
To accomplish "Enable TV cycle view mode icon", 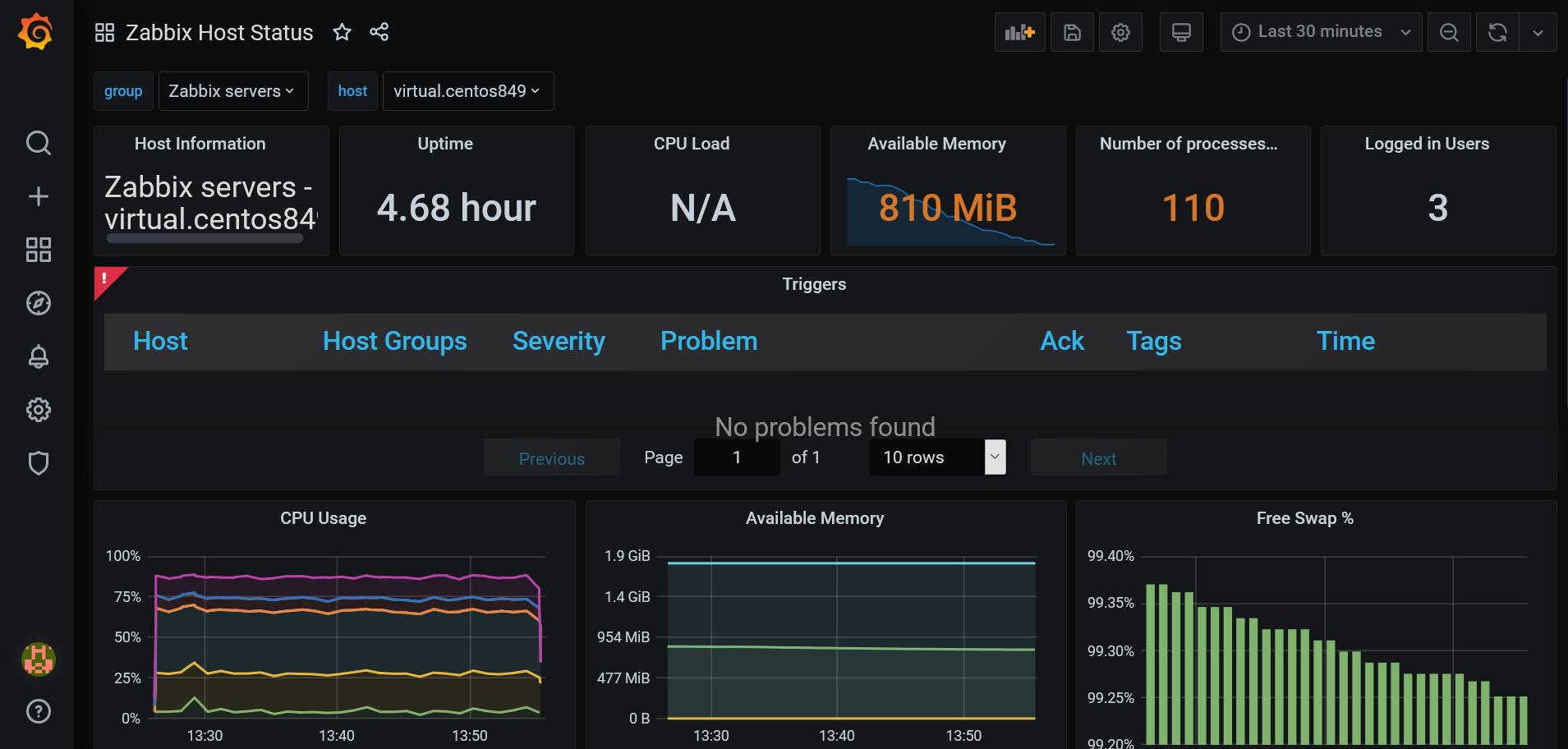I will (x=1180, y=31).
